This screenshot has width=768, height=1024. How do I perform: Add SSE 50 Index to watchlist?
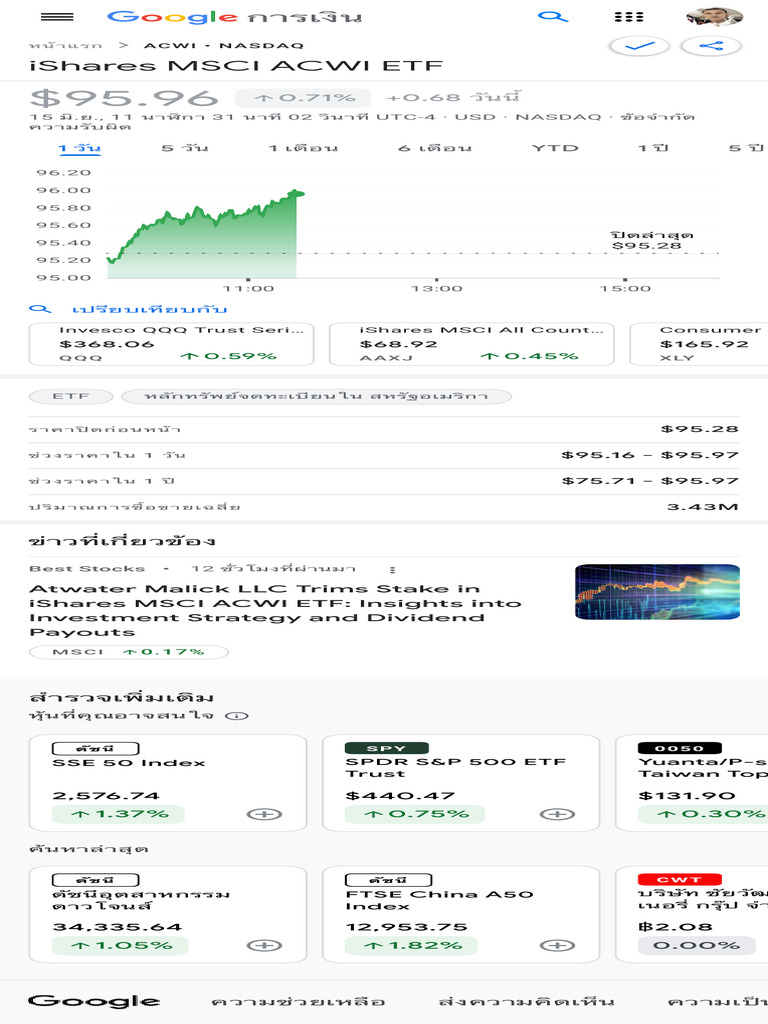tap(264, 814)
